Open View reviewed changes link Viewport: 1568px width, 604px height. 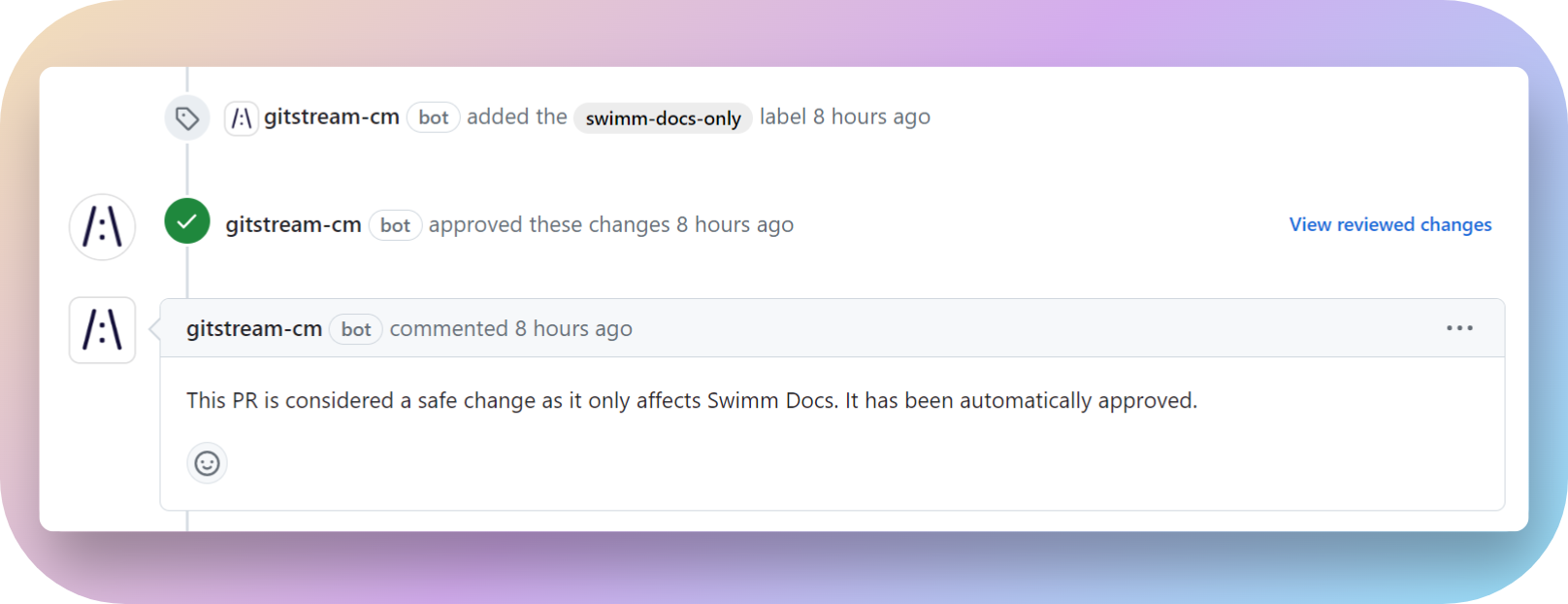1390,224
